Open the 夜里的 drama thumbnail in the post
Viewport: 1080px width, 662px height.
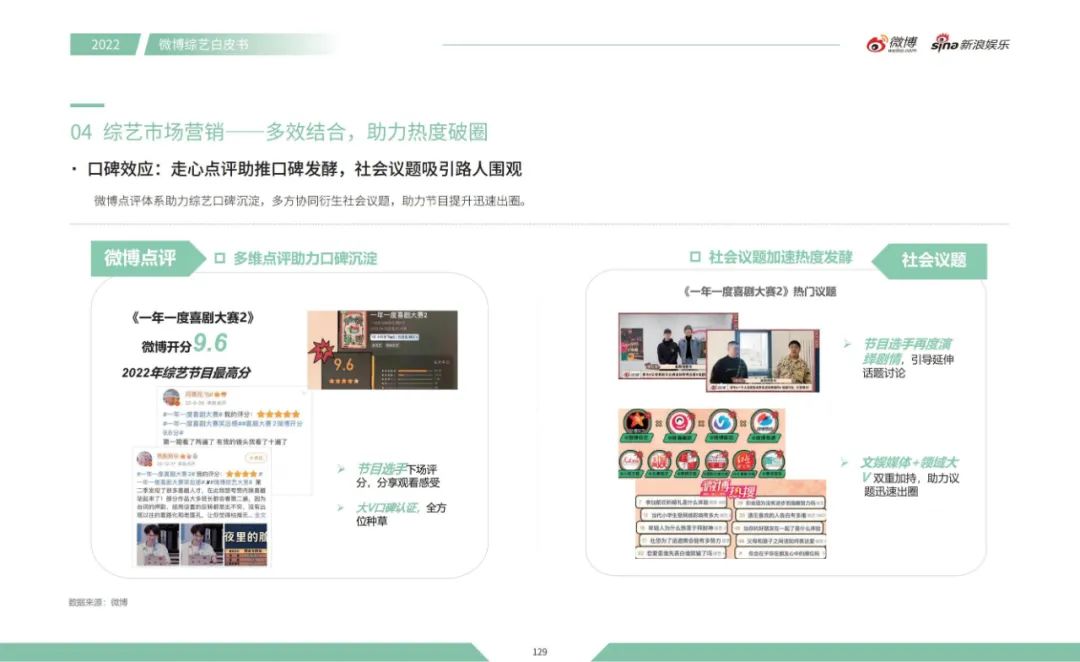coord(245,542)
